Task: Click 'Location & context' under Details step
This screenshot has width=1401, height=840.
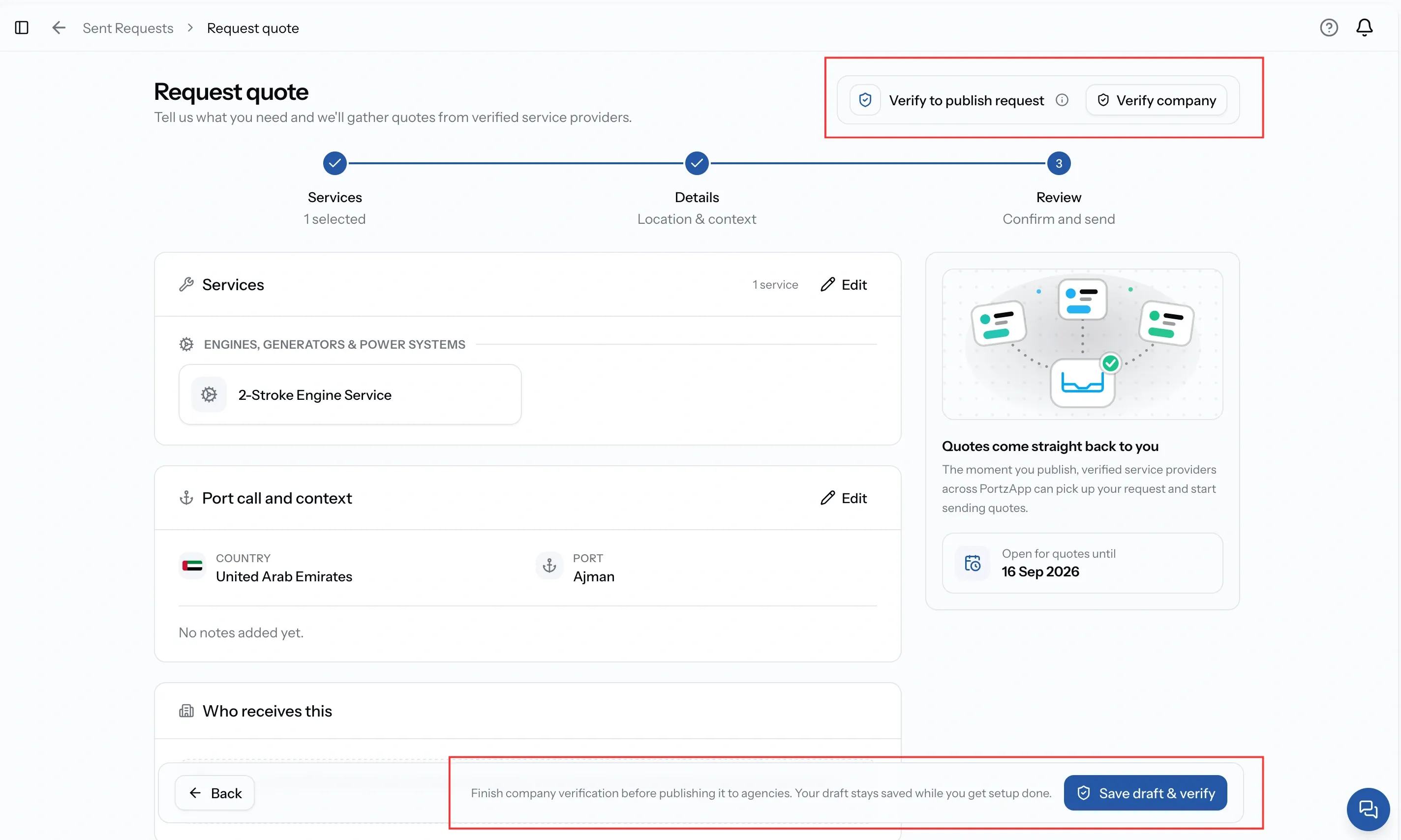Action: point(697,219)
